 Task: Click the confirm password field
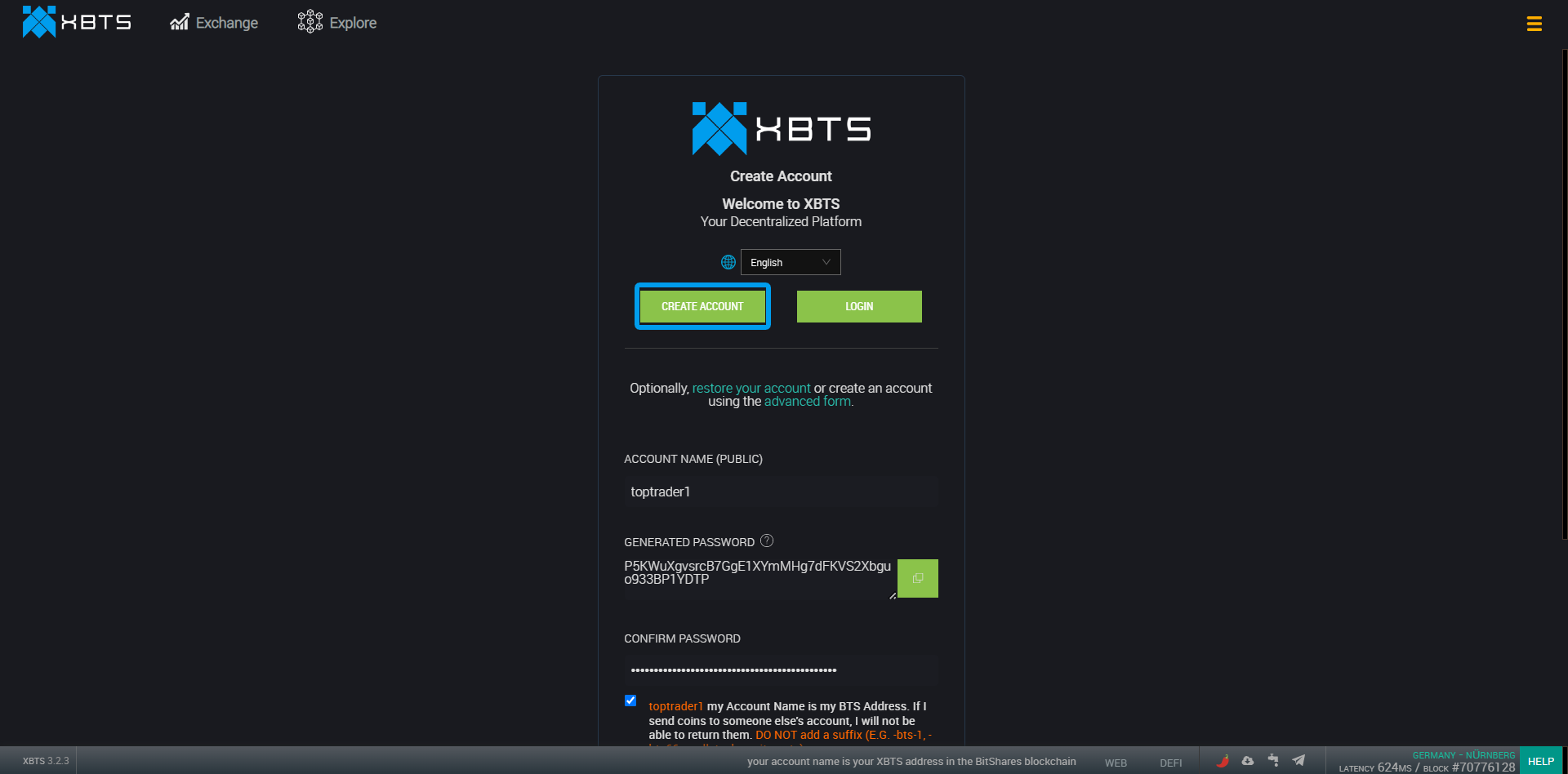click(x=781, y=670)
